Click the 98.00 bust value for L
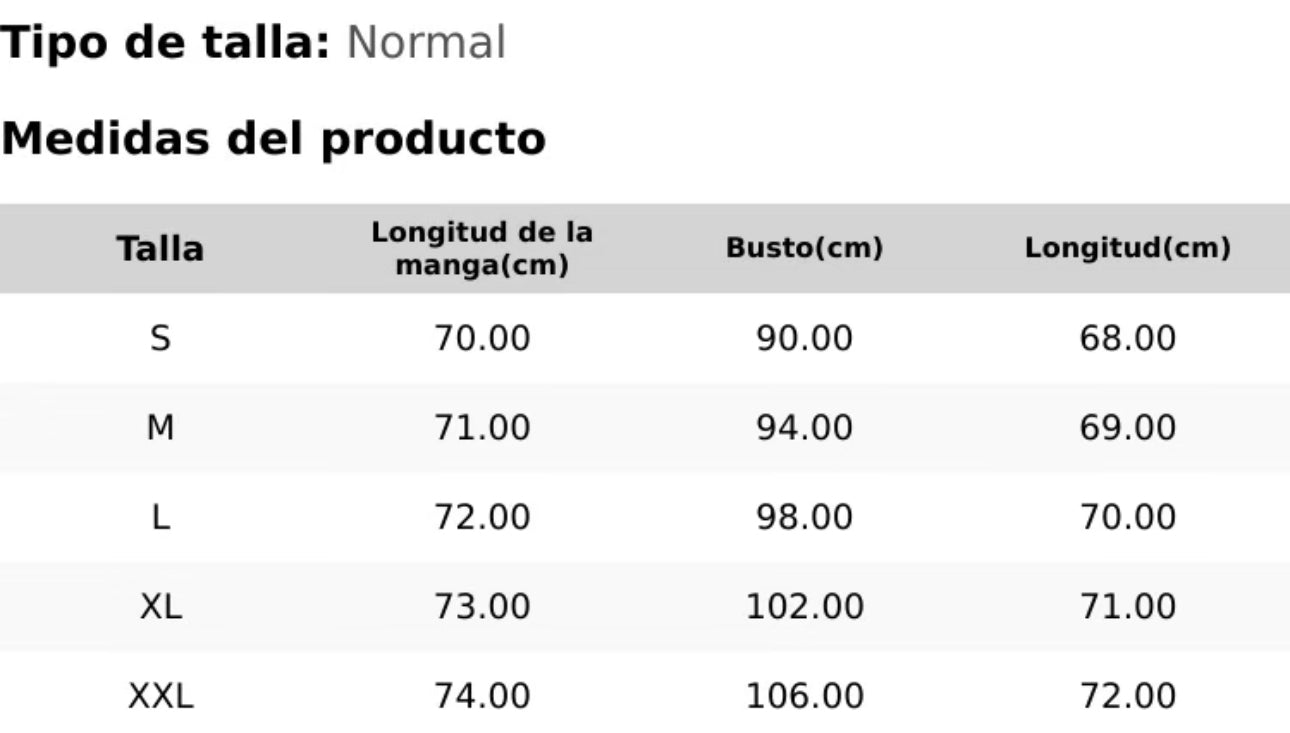Screen dimensions: 1290x733 click(805, 517)
